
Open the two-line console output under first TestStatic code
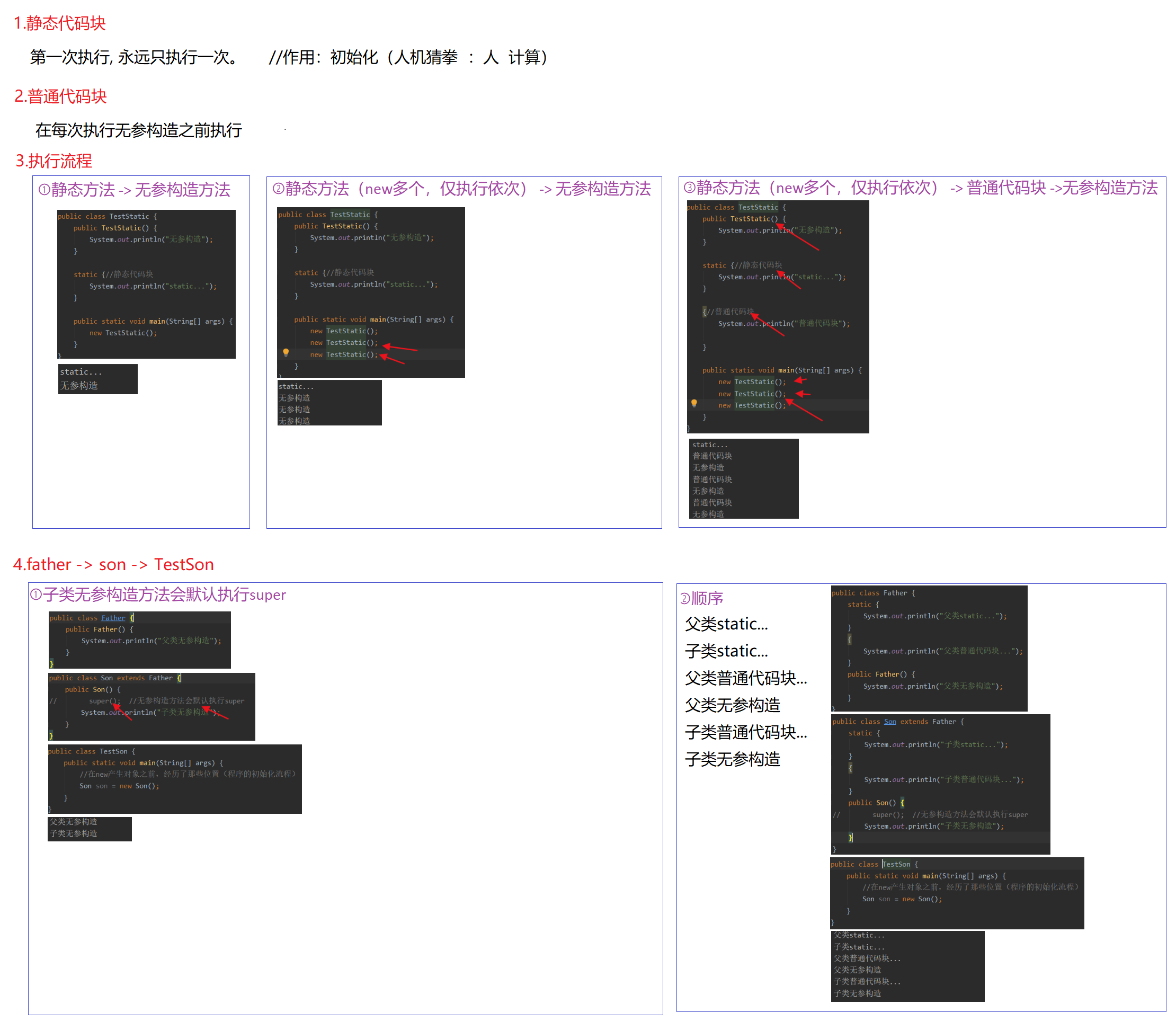tap(97, 379)
